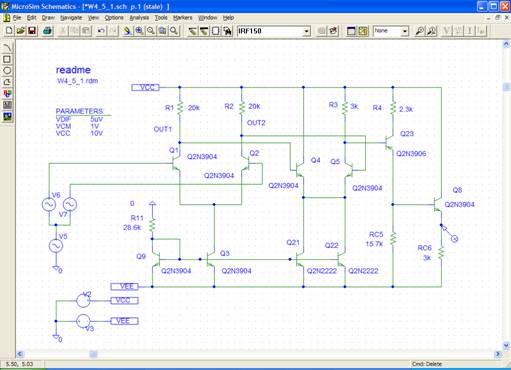511x370 pixels.
Task: Open the View menu
Action: pos(93,18)
